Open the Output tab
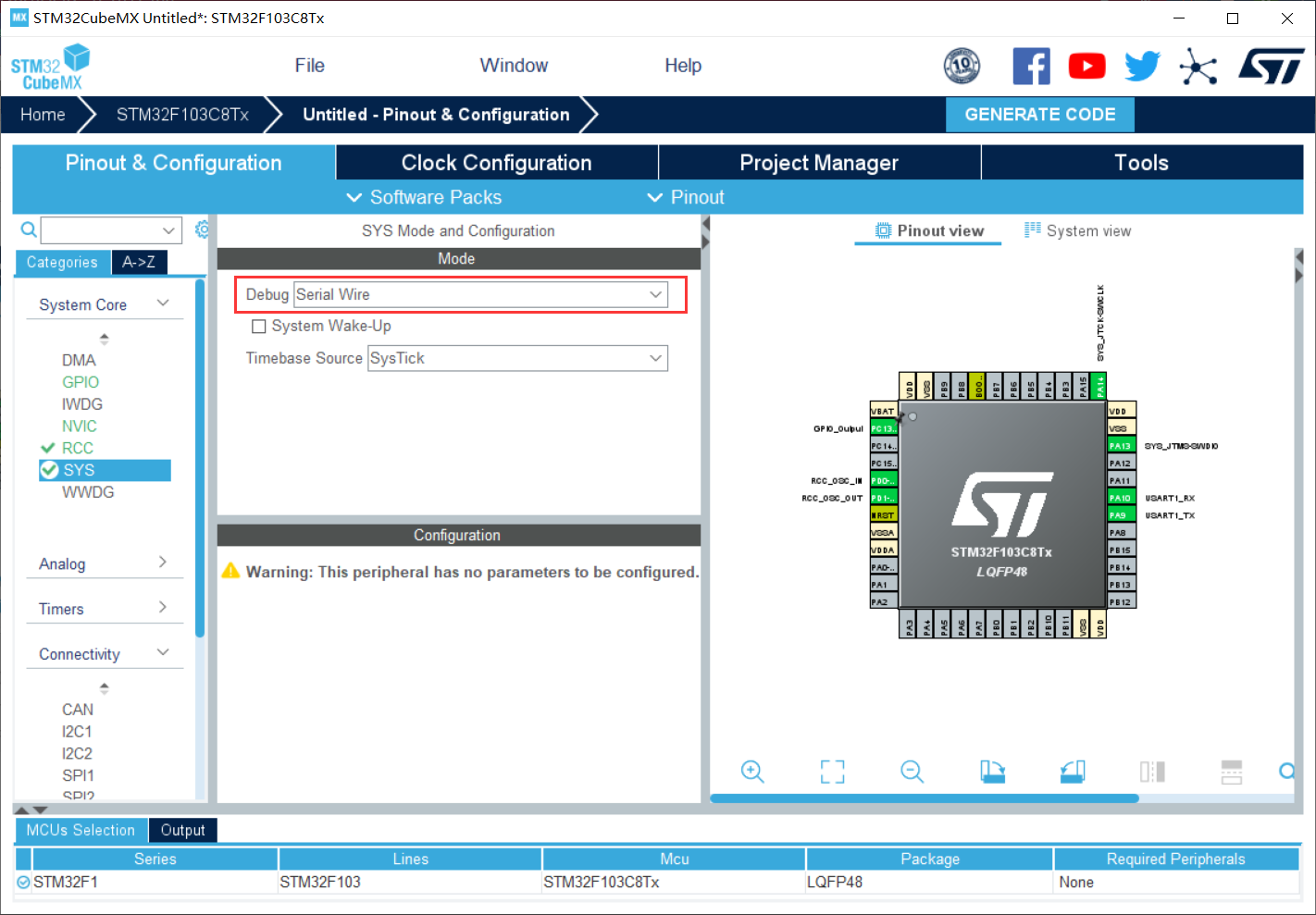The image size is (1316, 915). pyautogui.click(x=183, y=830)
